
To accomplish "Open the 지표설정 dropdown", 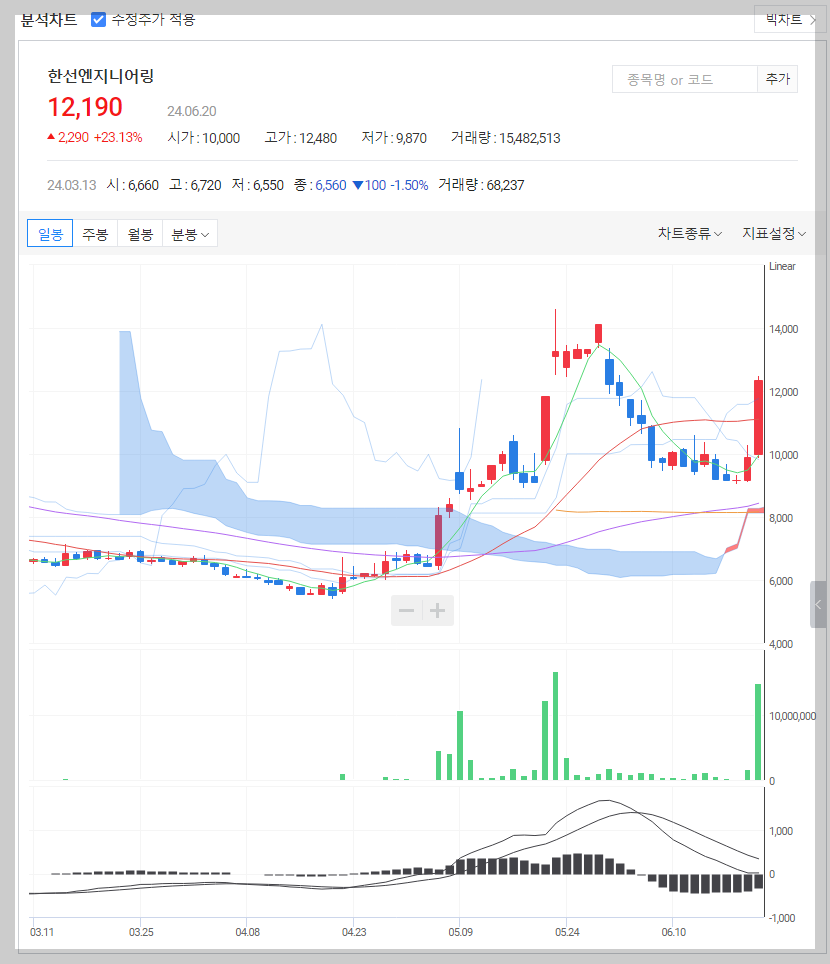I will click(774, 234).
